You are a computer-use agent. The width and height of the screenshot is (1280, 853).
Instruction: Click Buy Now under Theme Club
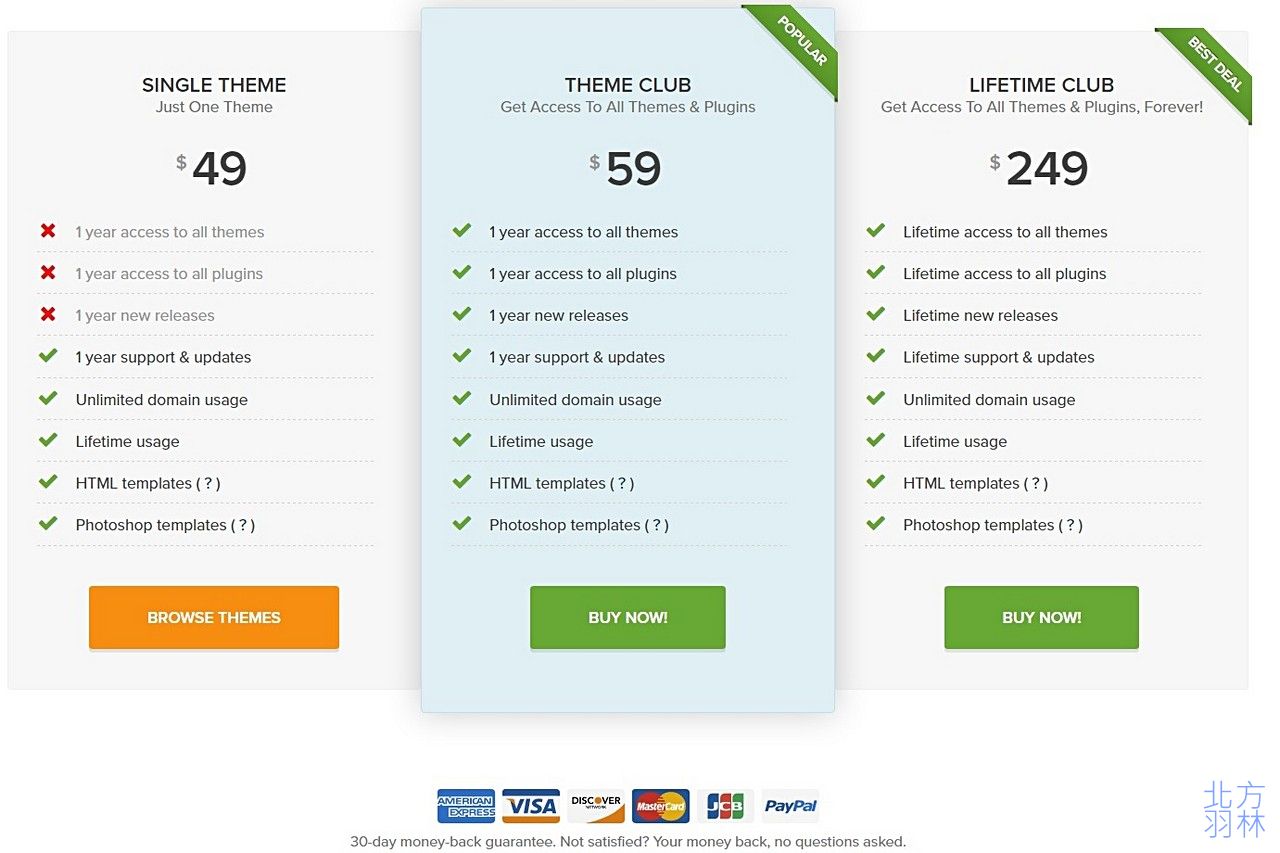(x=628, y=618)
